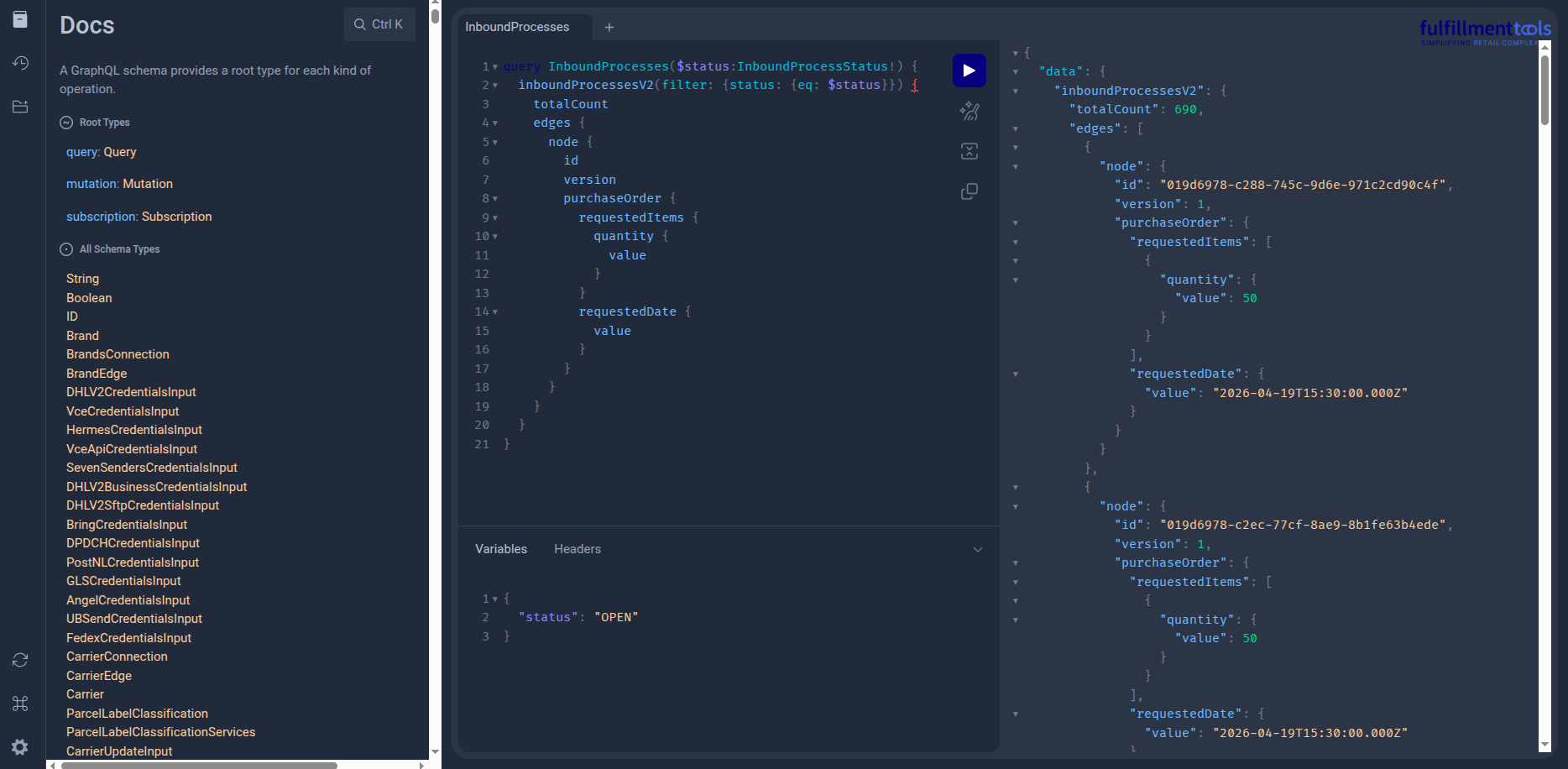Open the operations collection explorer icon

(x=20, y=107)
